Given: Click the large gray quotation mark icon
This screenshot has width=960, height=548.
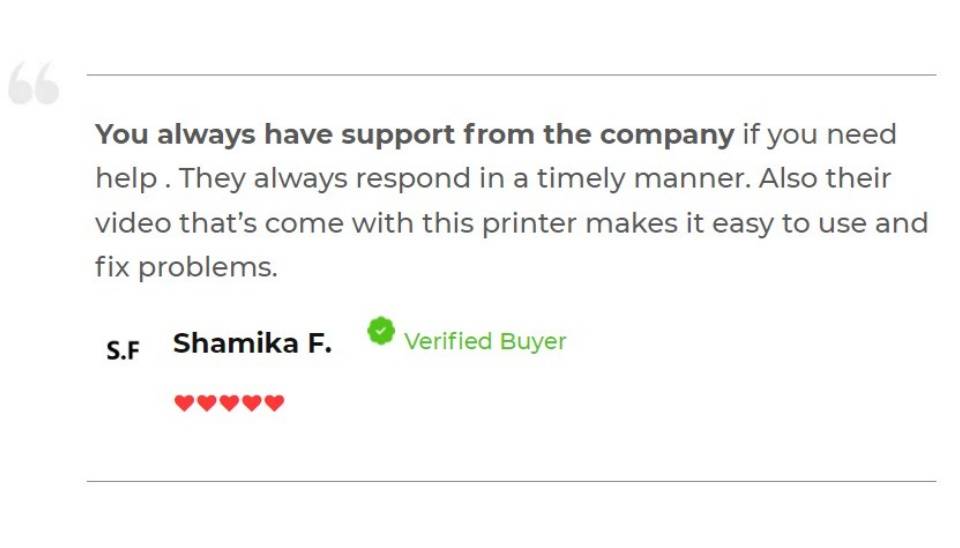Looking at the screenshot, I should click(34, 83).
